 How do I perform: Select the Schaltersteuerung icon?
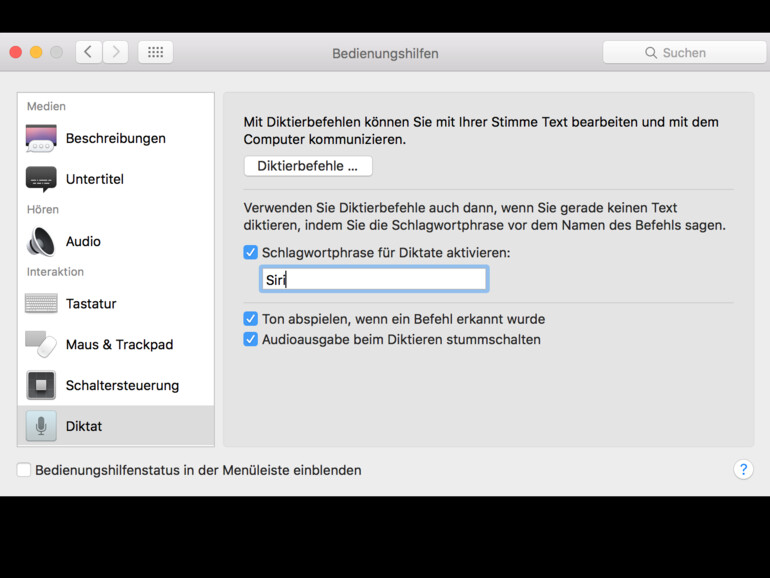(41, 385)
